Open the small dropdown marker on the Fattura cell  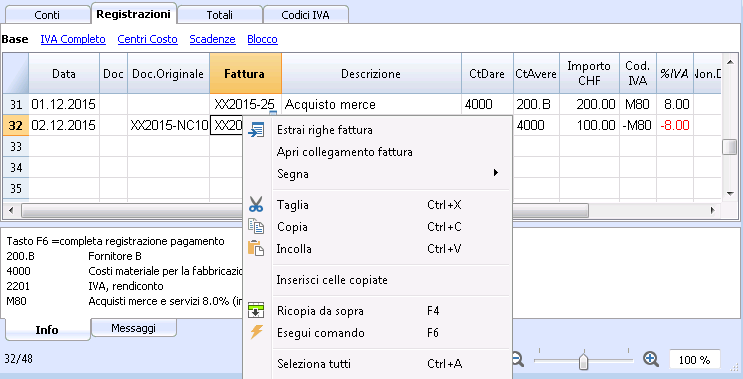(273, 113)
